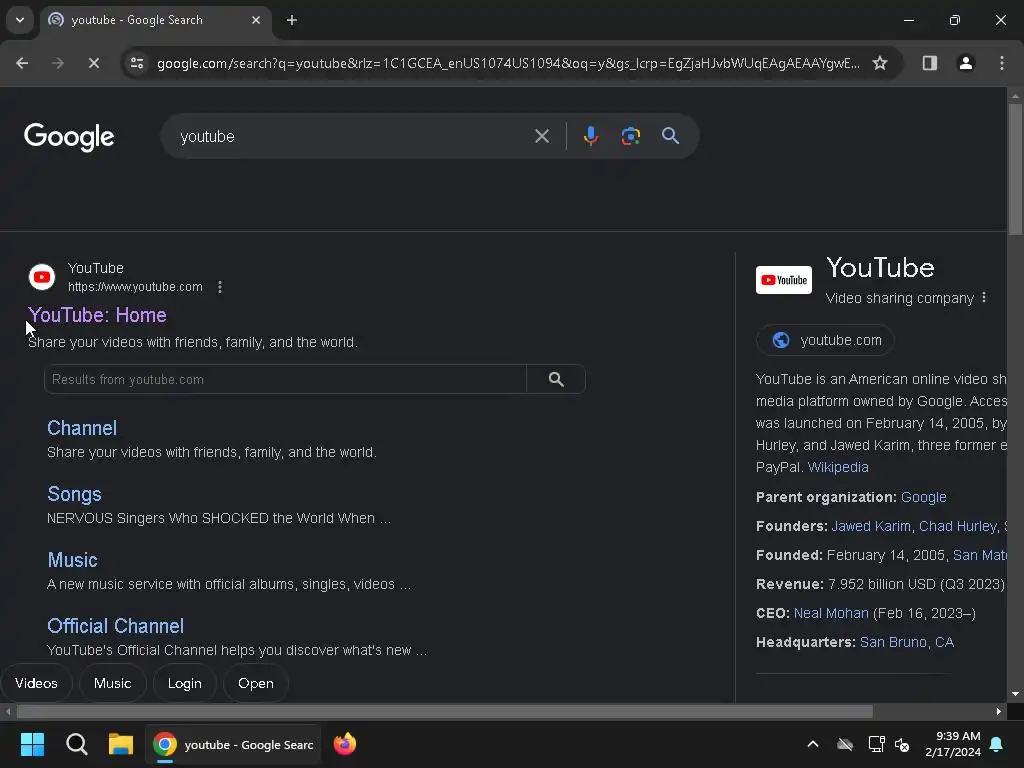The height and width of the screenshot is (768, 1024).
Task: Open the Songs sitelink
Action: pyautogui.click(x=74, y=494)
